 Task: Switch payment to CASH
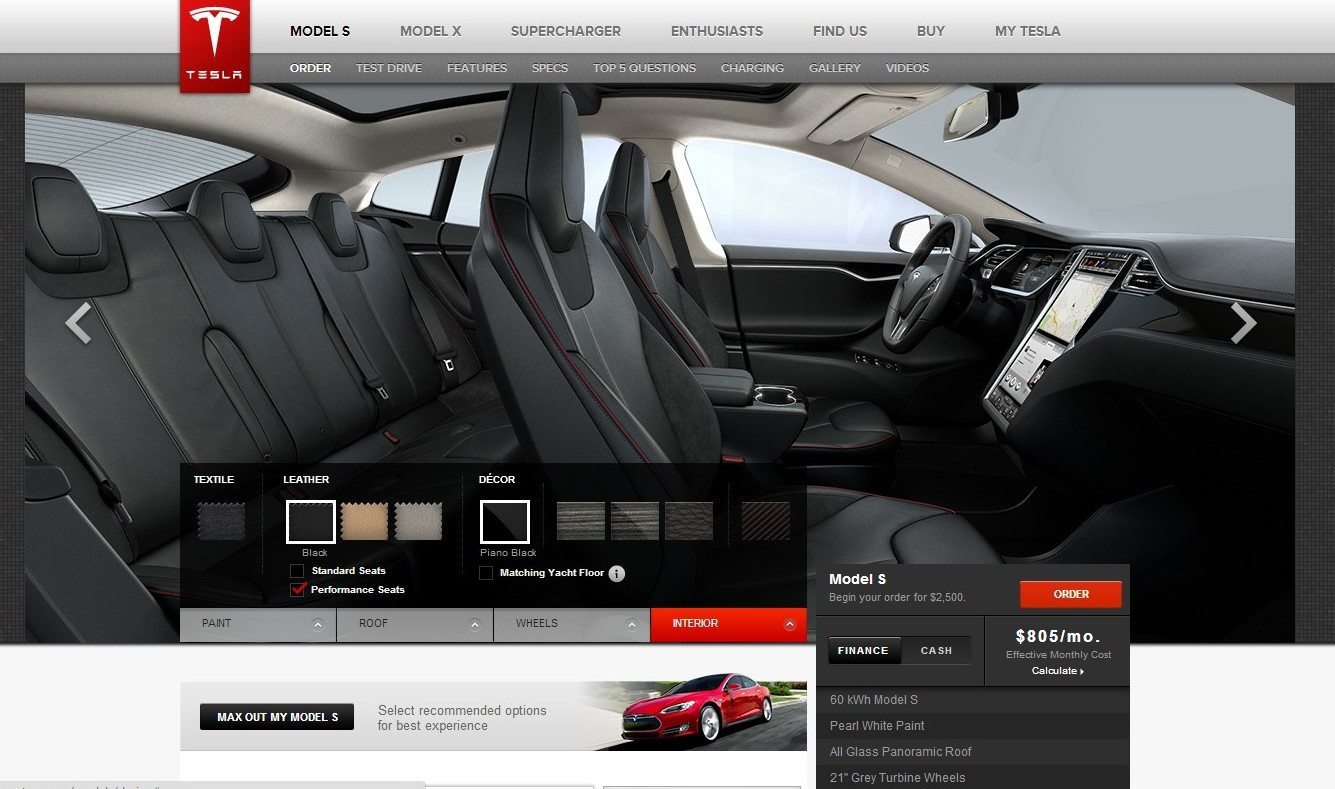(936, 650)
